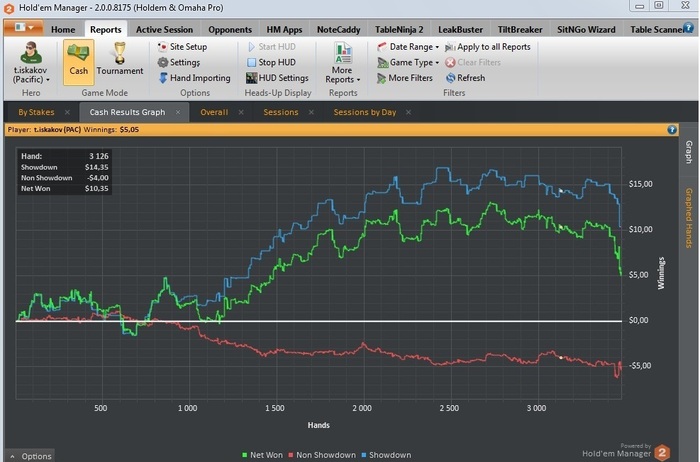Expand the Date Range filter
This screenshot has width=700, height=462.
click(x=408, y=46)
